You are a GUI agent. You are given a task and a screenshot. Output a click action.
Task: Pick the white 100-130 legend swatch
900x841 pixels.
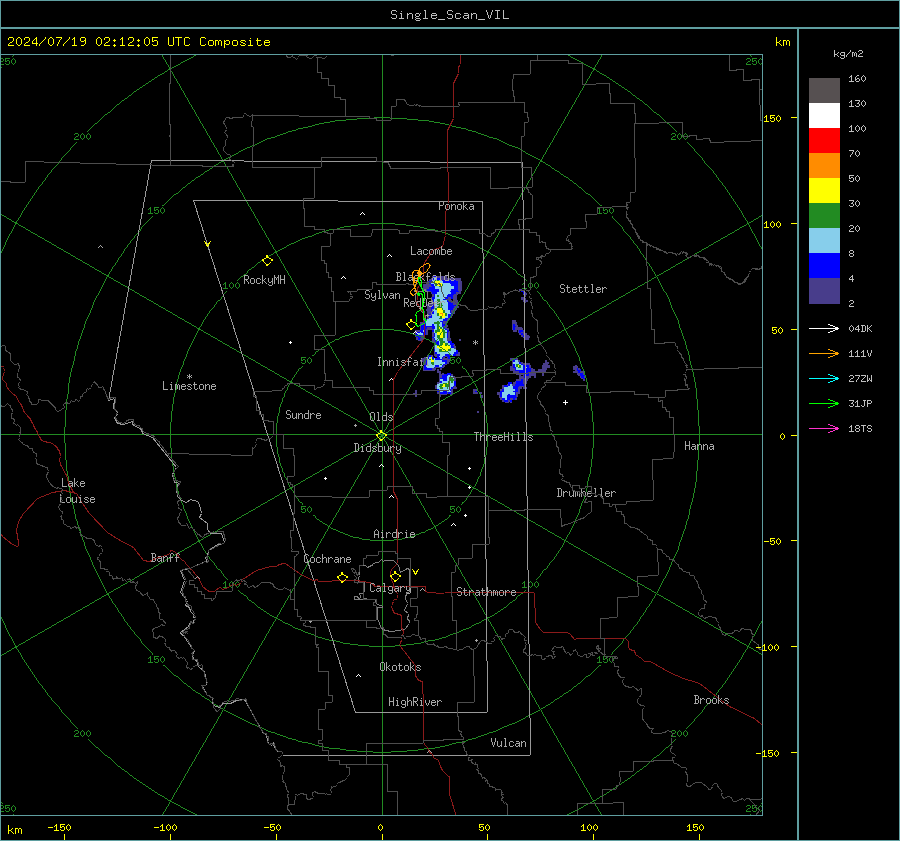pyautogui.click(x=824, y=116)
